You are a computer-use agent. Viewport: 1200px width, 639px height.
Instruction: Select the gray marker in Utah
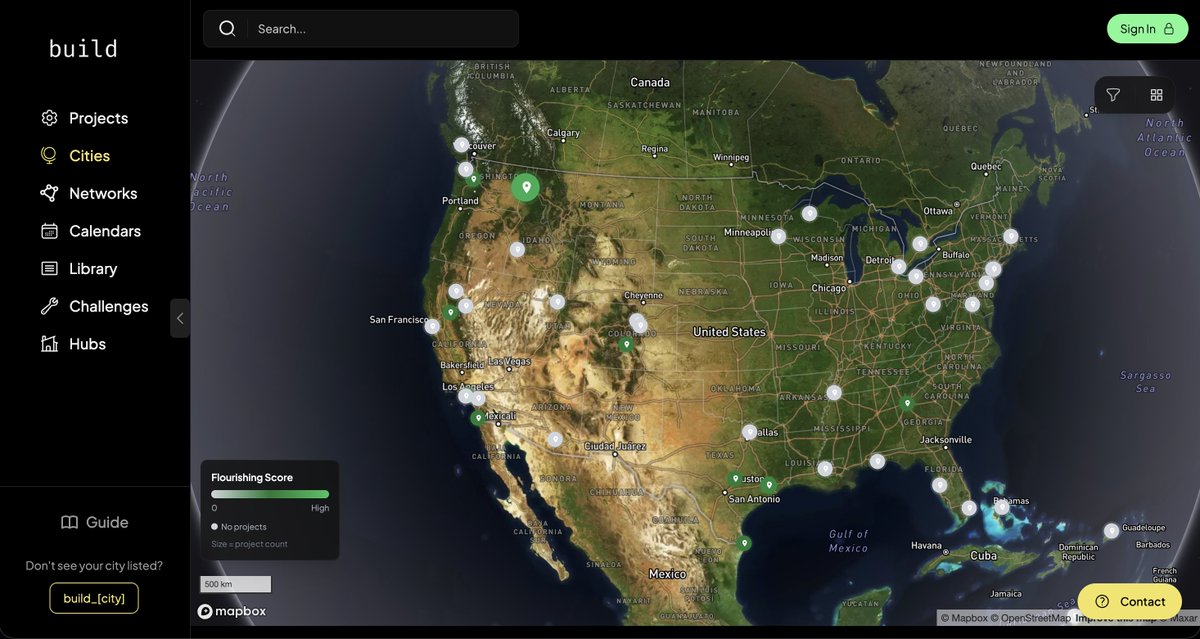tap(557, 302)
